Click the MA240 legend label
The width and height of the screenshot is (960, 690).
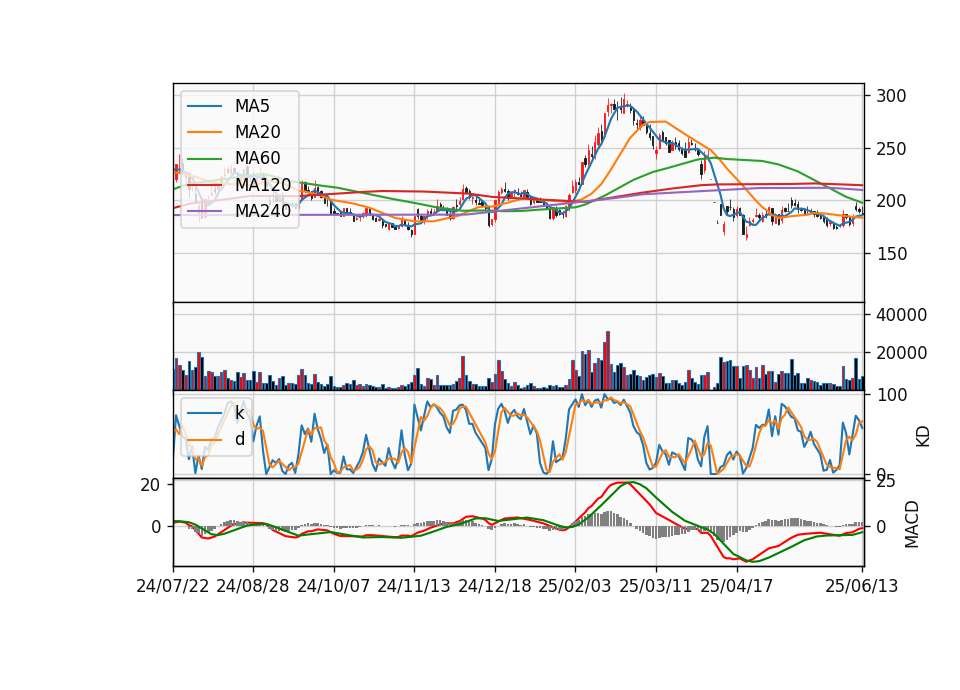point(263,211)
